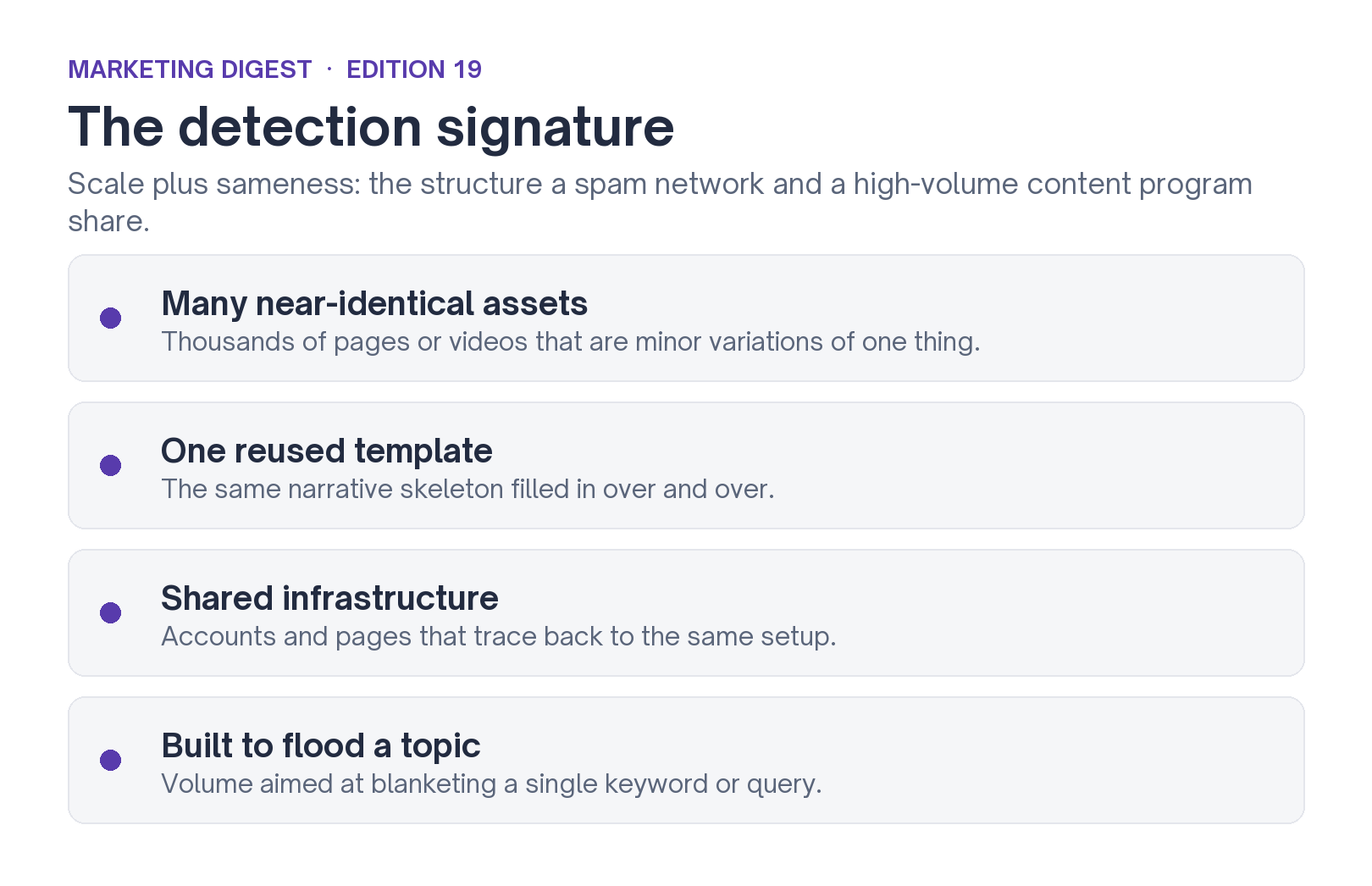The width and height of the screenshot is (1372, 886).
Task: Click The detection signature title
Action: click(371, 127)
